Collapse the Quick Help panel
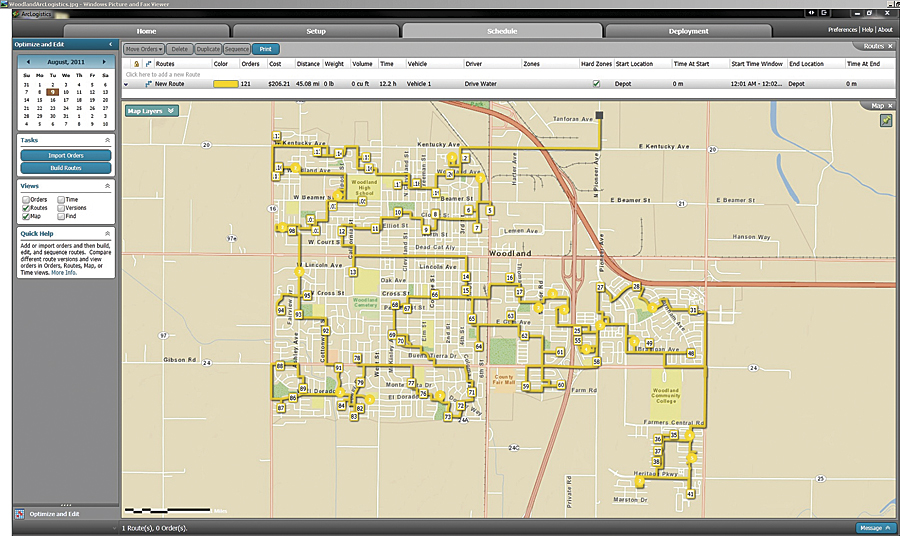The image size is (900, 536). tap(107, 234)
